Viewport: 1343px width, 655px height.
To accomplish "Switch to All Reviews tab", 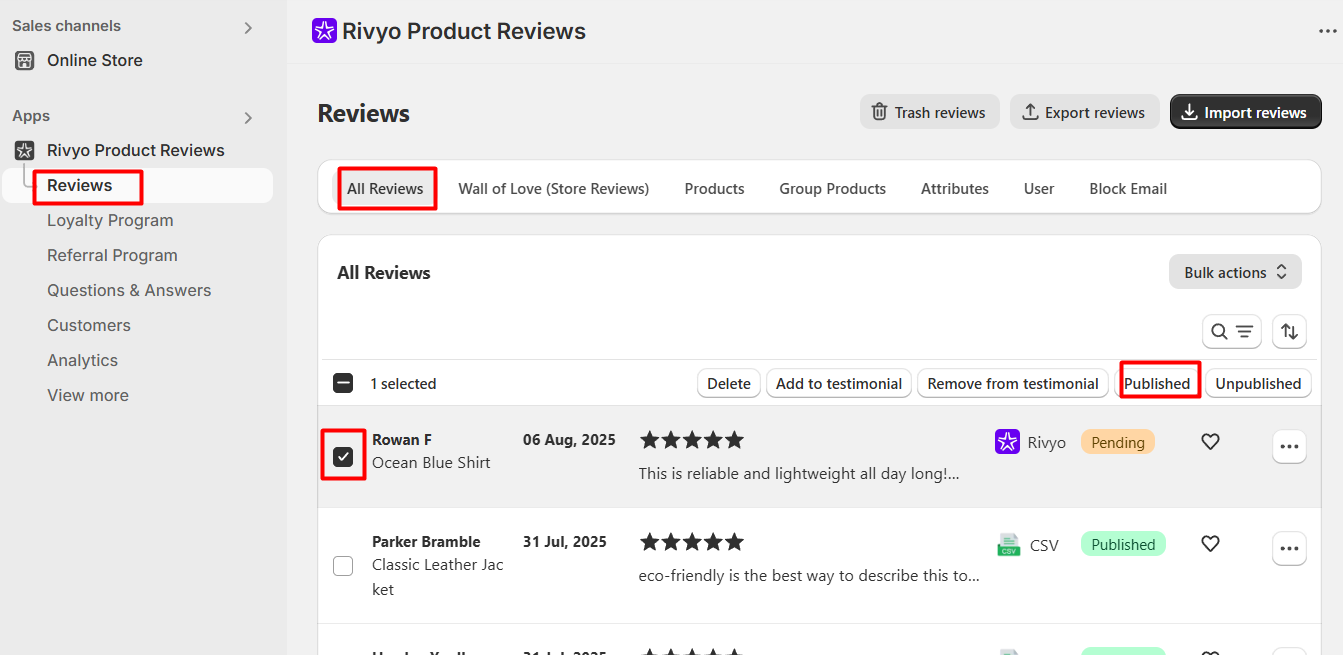I will (385, 188).
